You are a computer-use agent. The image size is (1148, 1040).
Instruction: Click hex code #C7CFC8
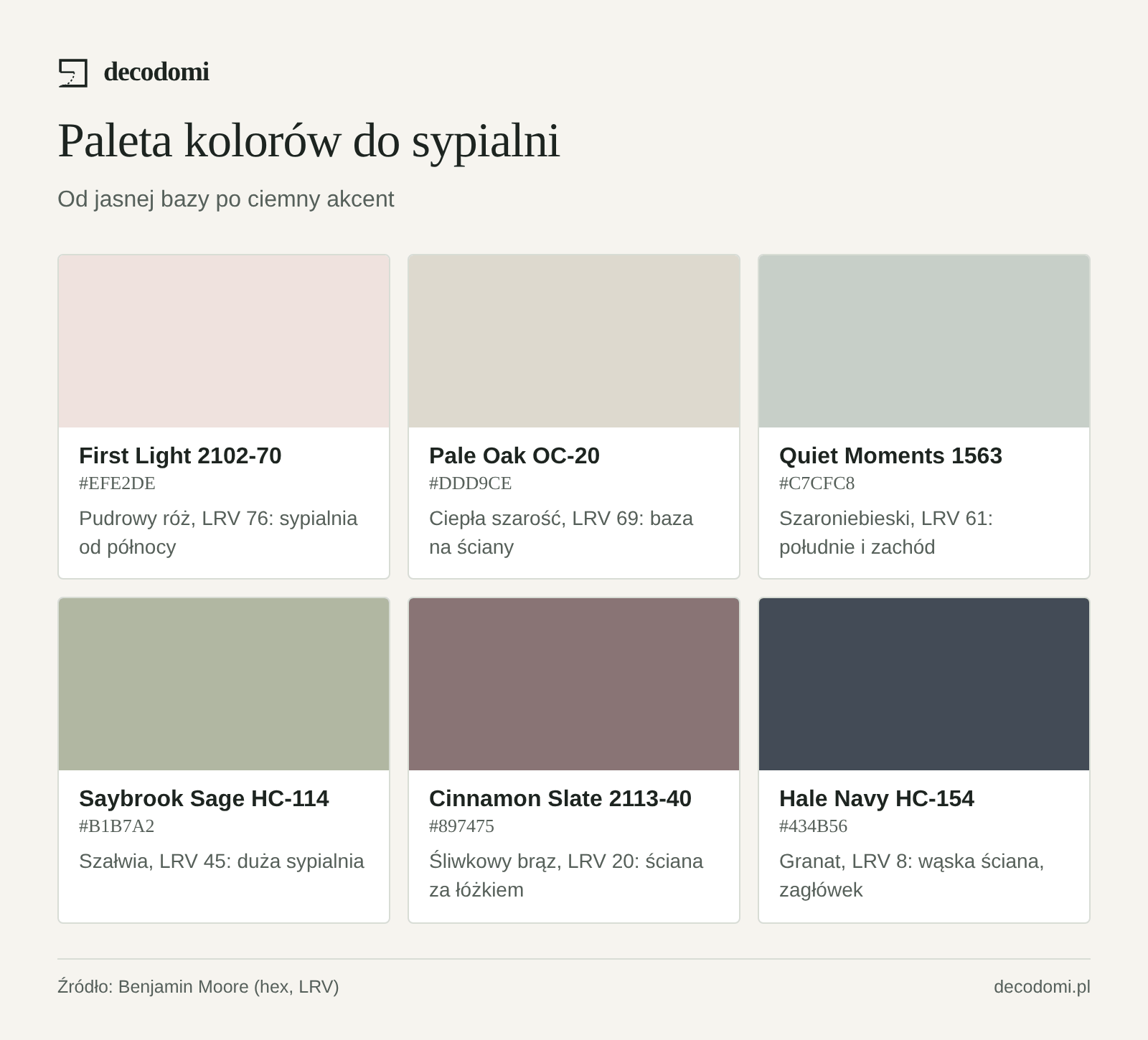pos(817,483)
